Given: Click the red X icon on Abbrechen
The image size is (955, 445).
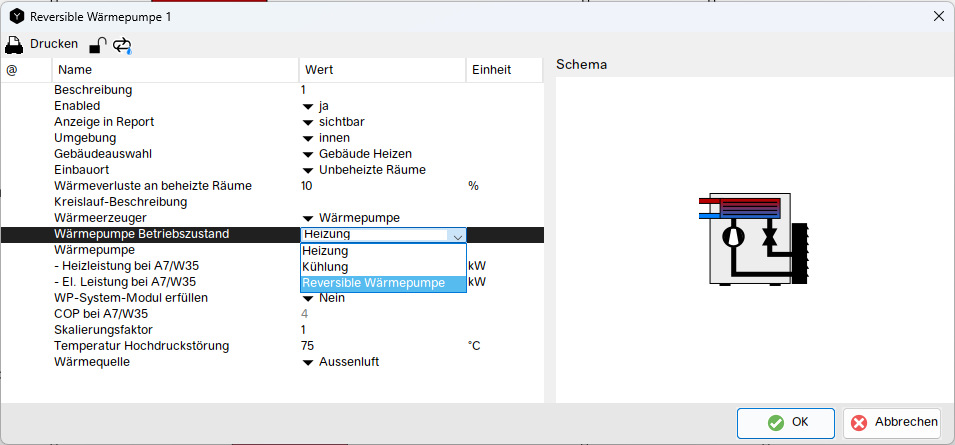Looking at the screenshot, I should tap(859, 422).
